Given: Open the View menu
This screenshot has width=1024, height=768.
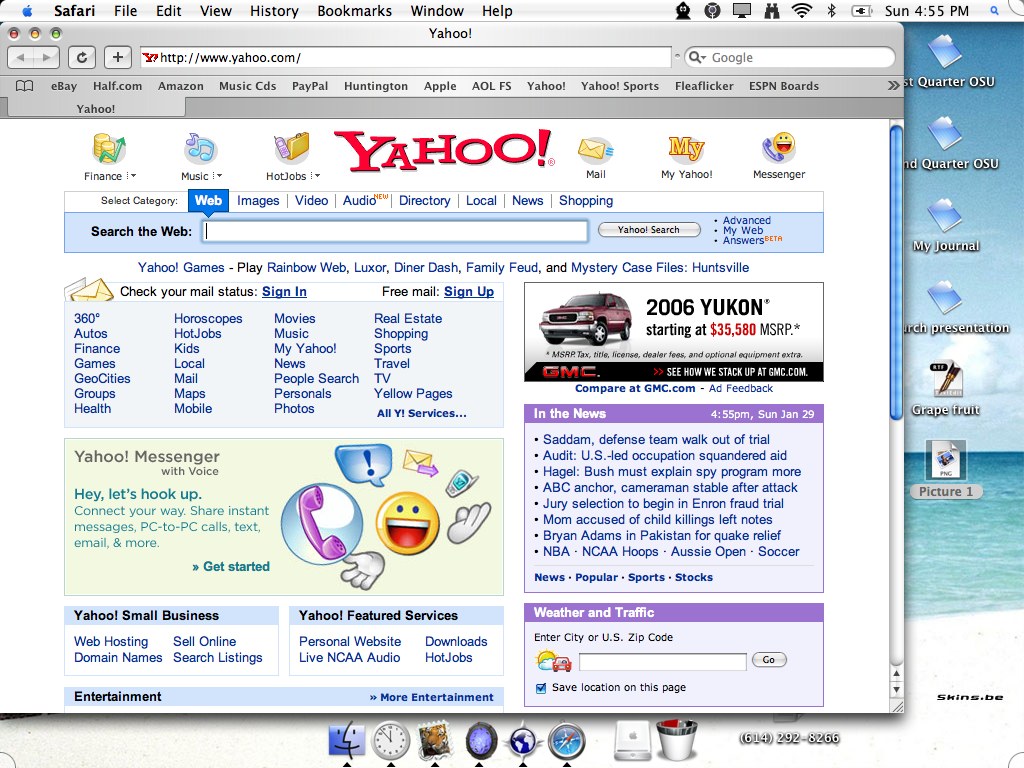Looking at the screenshot, I should pyautogui.click(x=216, y=10).
